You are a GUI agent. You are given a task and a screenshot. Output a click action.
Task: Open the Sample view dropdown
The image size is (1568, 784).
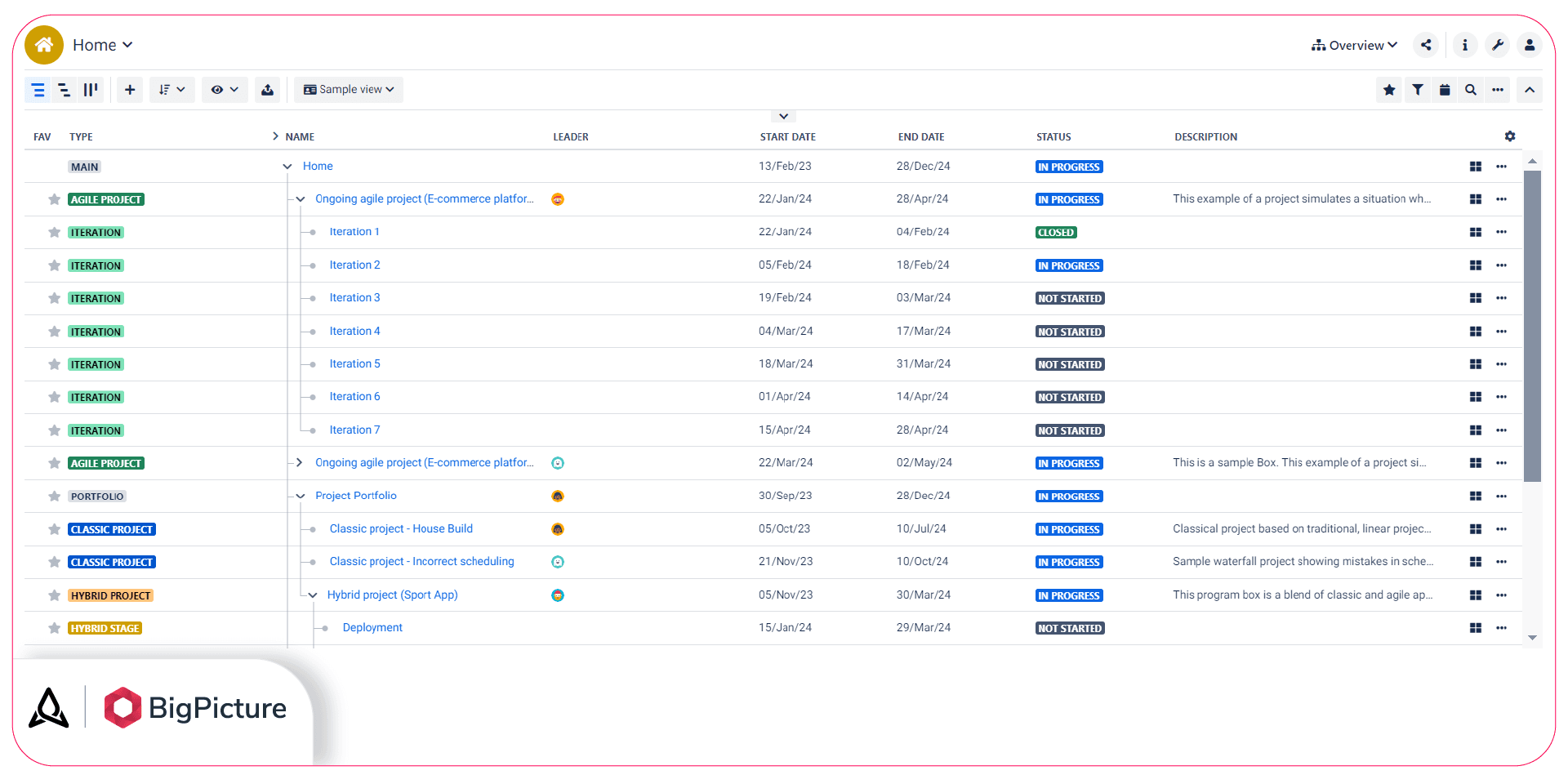click(349, 90)
